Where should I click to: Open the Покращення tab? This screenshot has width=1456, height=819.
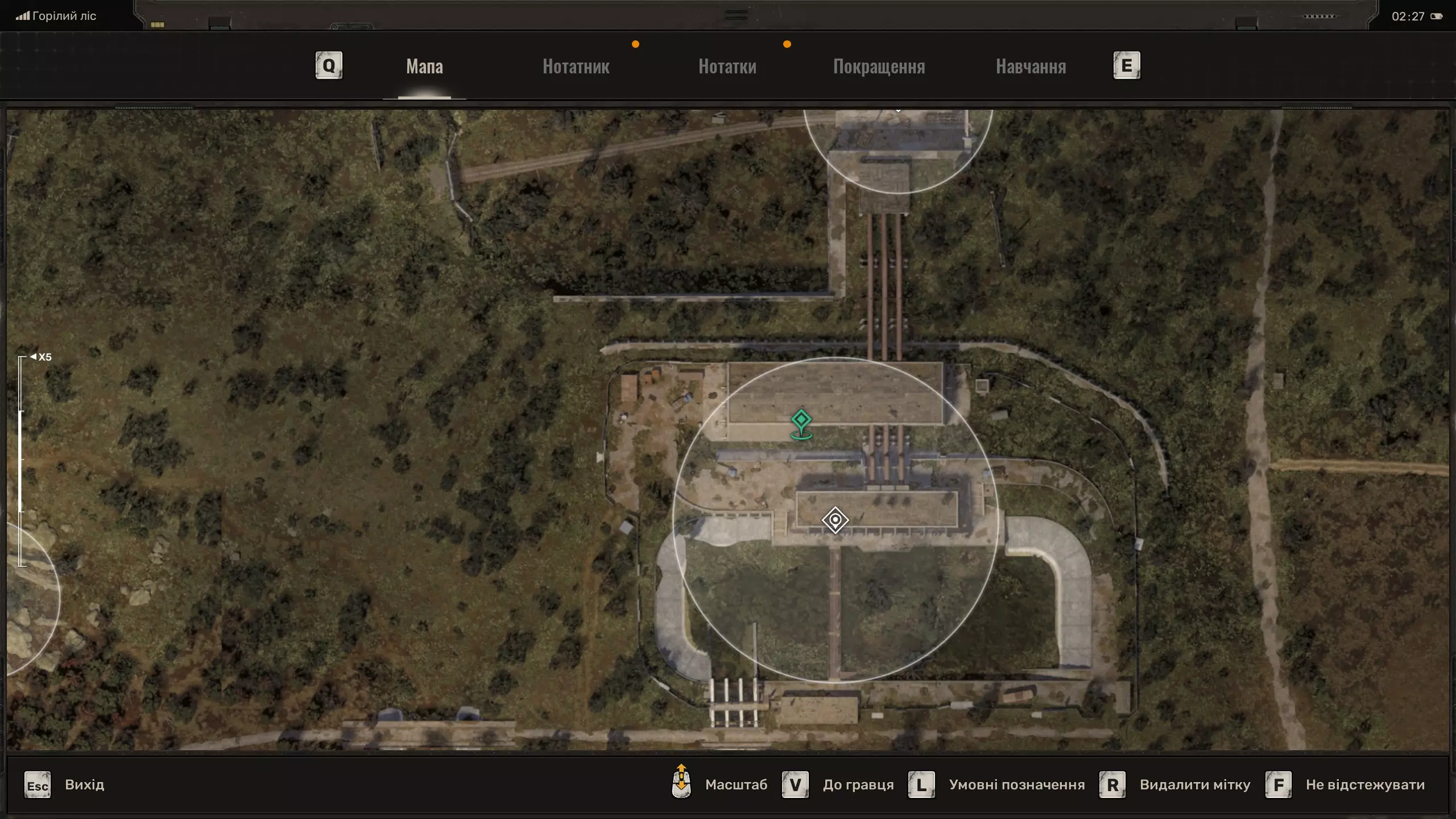pos(879,67)
